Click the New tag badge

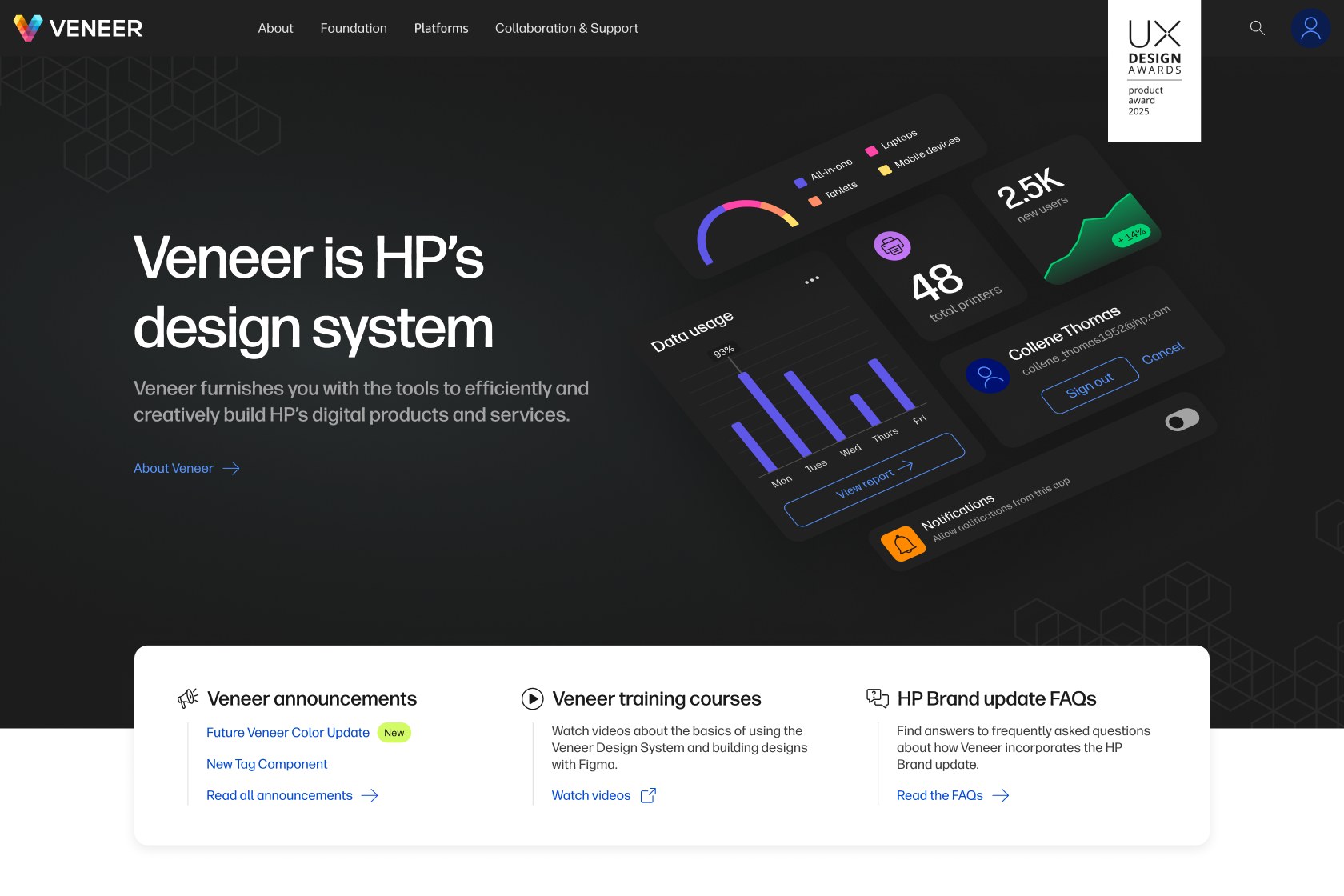point(394,733)
